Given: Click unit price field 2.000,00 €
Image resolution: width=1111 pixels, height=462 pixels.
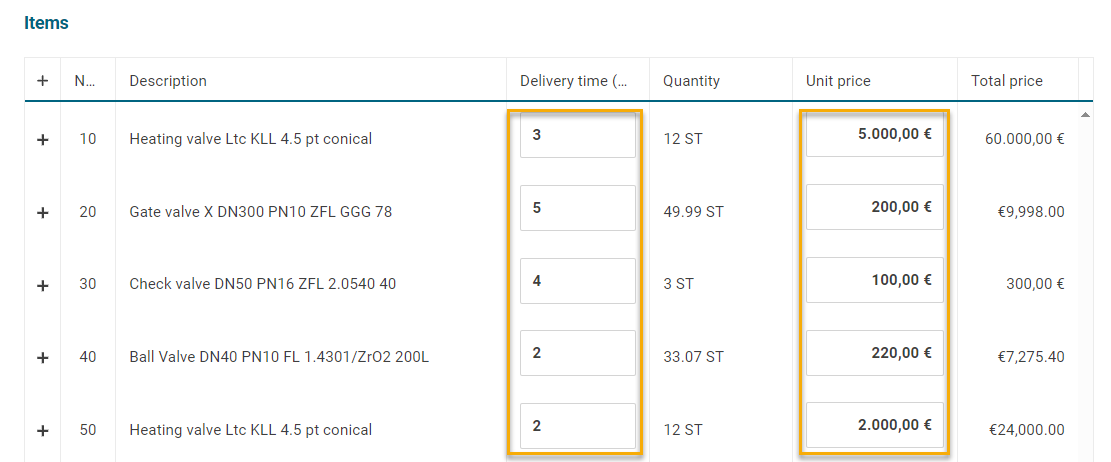Looking at the screenshot, I should 874,426.
